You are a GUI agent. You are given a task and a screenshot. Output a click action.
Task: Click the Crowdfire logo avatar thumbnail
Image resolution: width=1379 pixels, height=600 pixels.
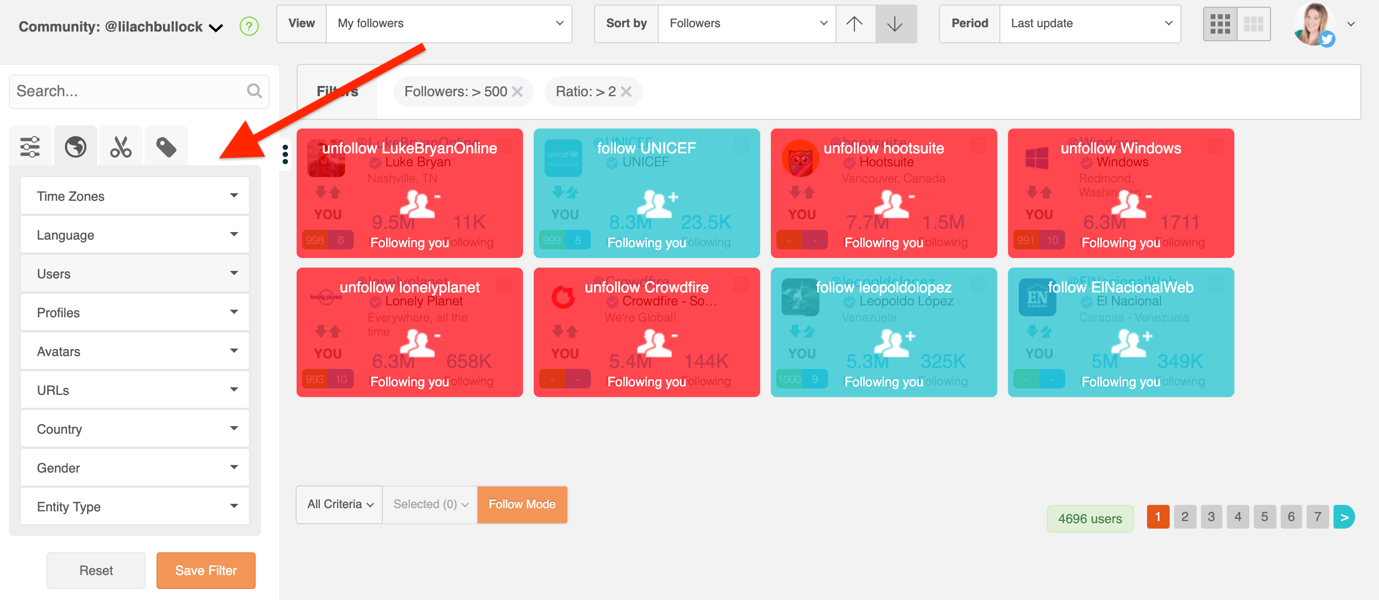point(563,297)
